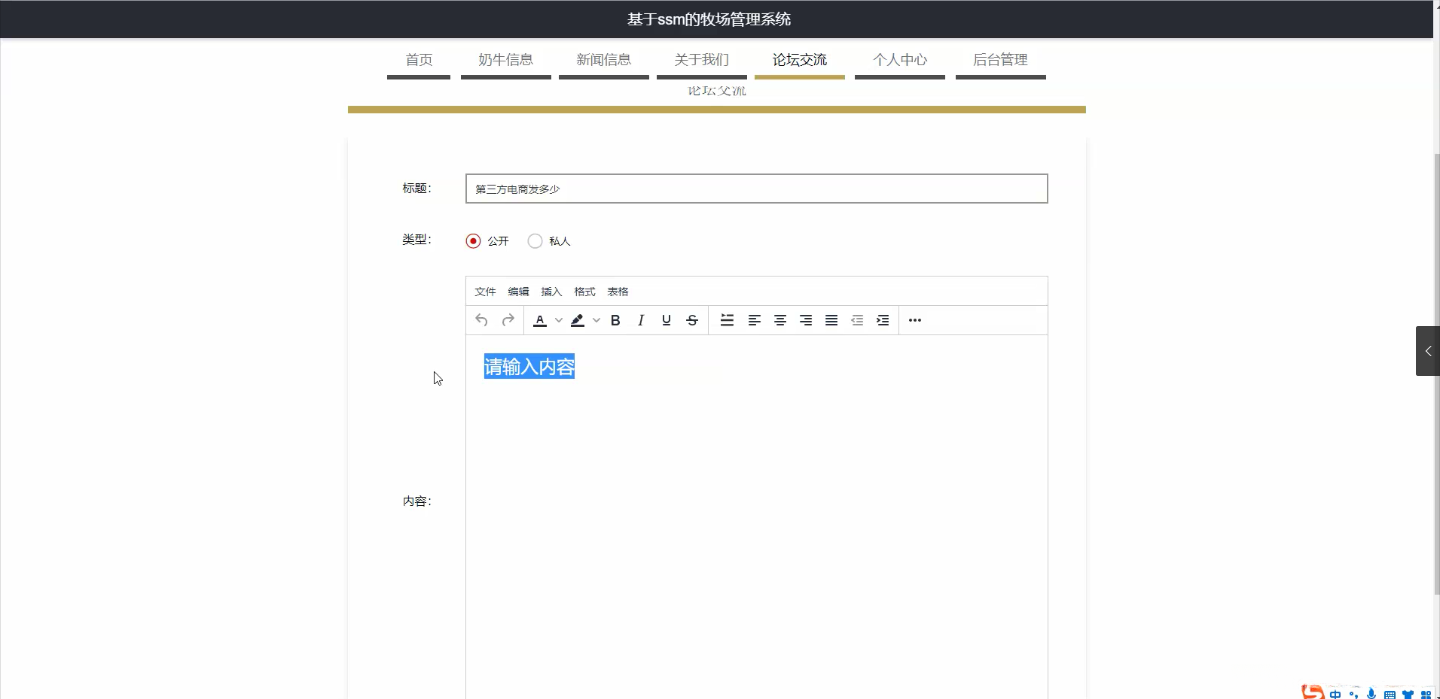Center align the text

coord(780,320)
